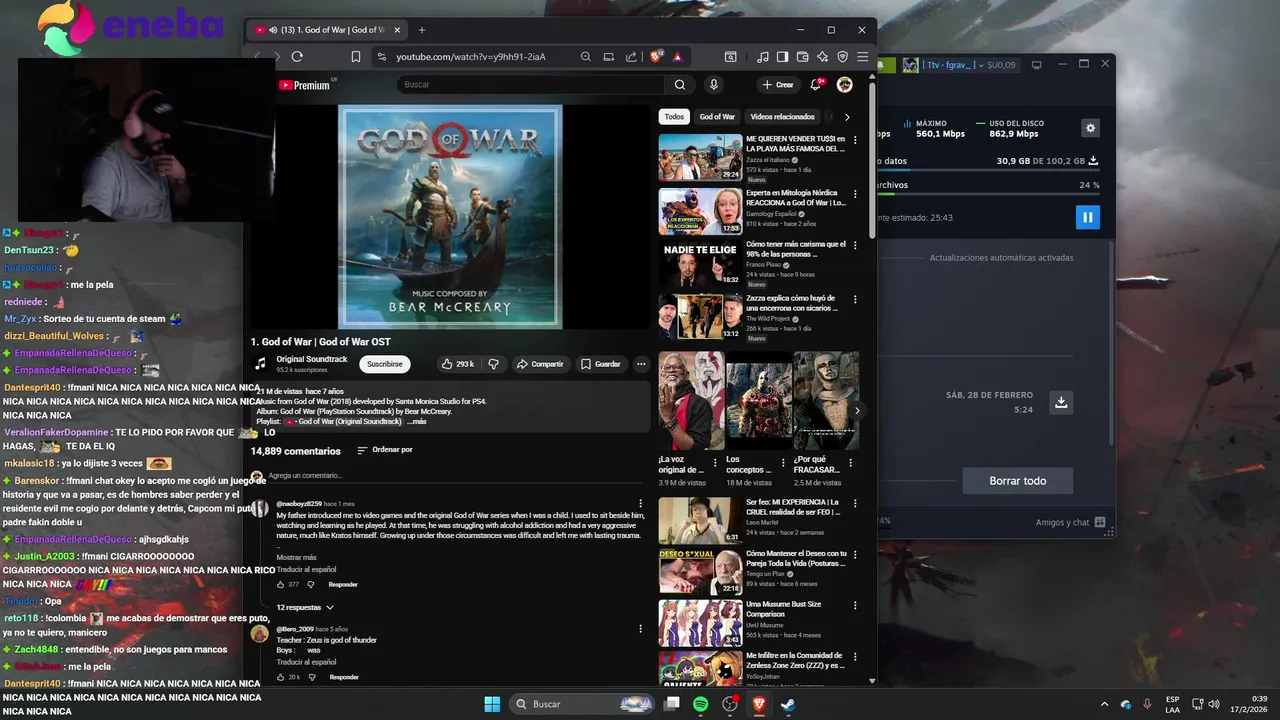Viewport: 1280px width, 720px height.
Task: Open the Brave Shields lion icon
Action: click(656, 57)
